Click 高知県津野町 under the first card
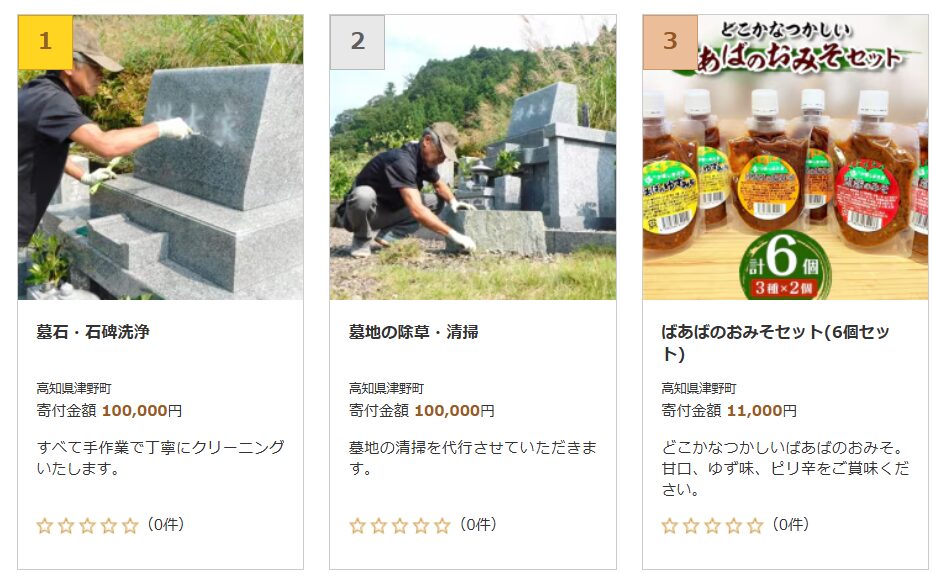Screen dimensions: 946x583 click(74, 388)
